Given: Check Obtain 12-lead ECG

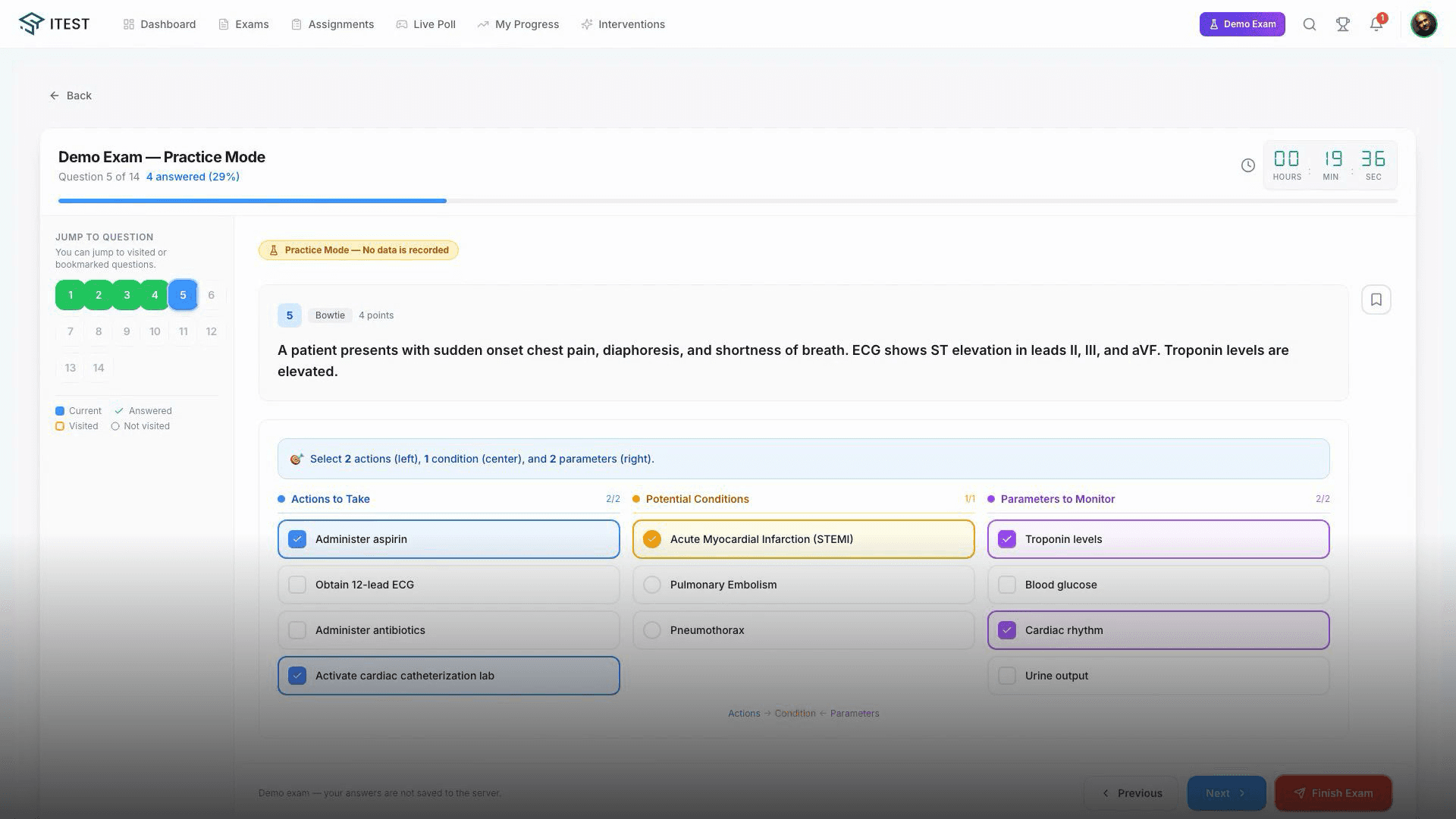Looking at the screenshot, I should (x=448, y=585).
